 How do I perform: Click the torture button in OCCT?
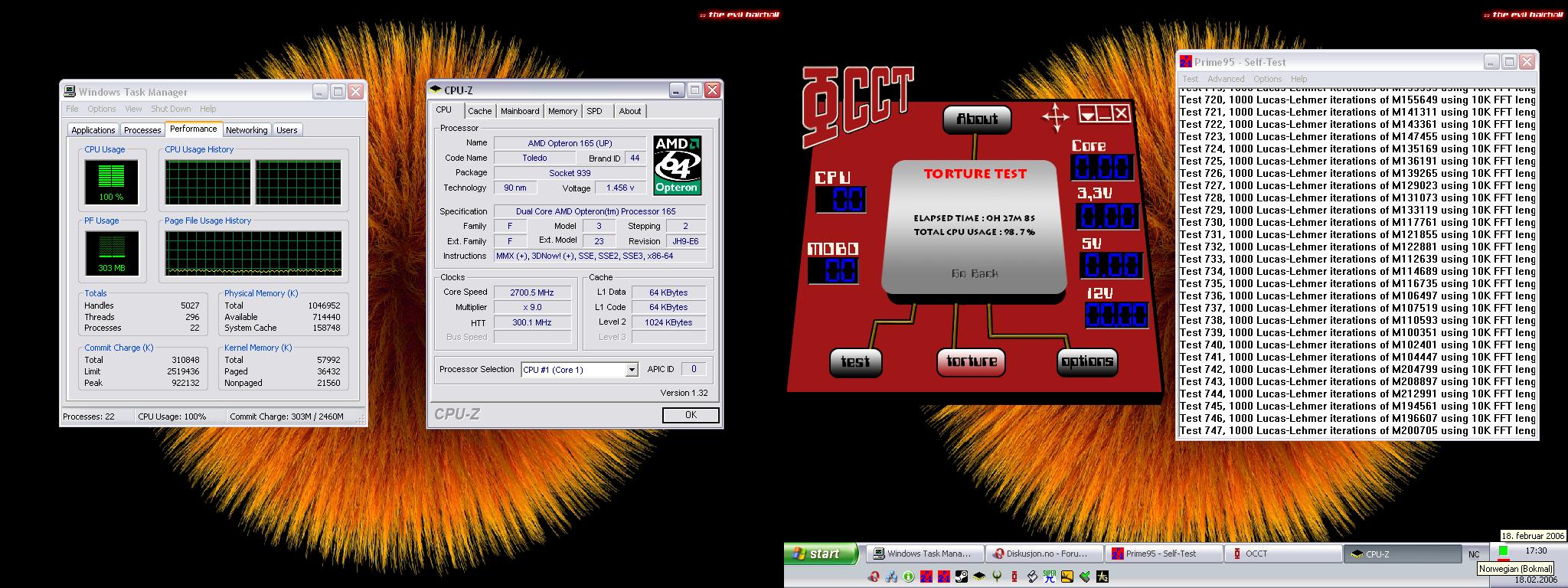point(971,361)
